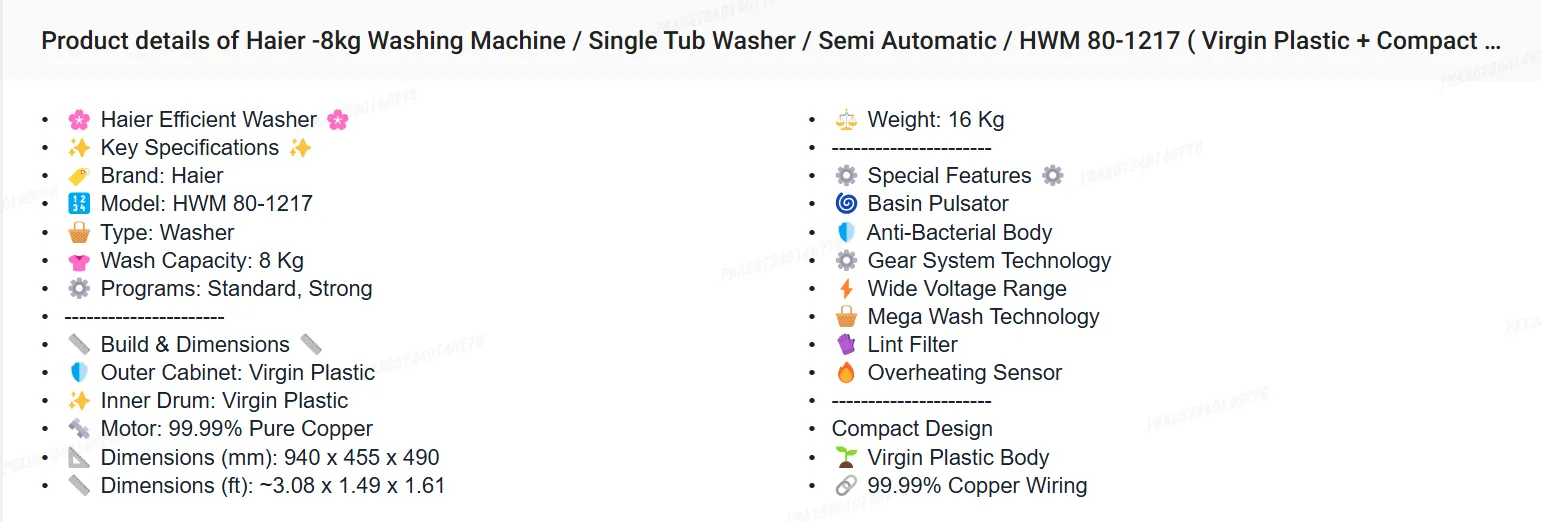Image resolution: width=1541 pixels, height=522 pixels.
Task: Click the shield icon next to Anti-Bacterial Body
Action: [x=846, y=233]
